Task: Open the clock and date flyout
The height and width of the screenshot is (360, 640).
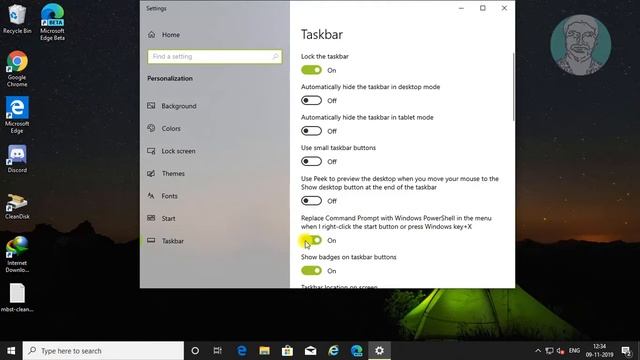Action: click(599, 351)
